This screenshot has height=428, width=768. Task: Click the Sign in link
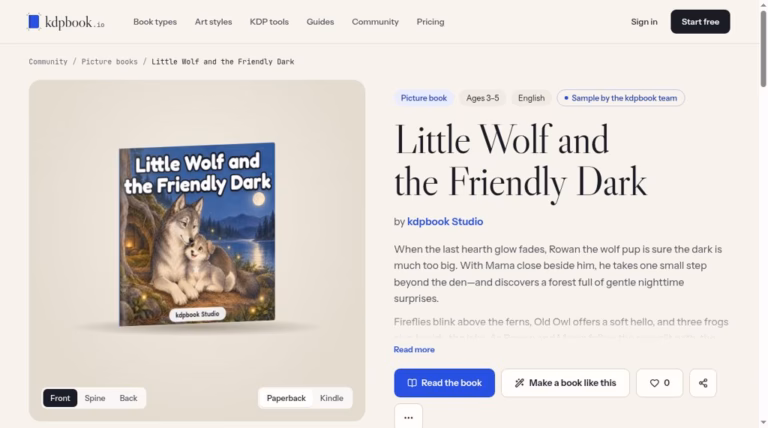point(644,22)
